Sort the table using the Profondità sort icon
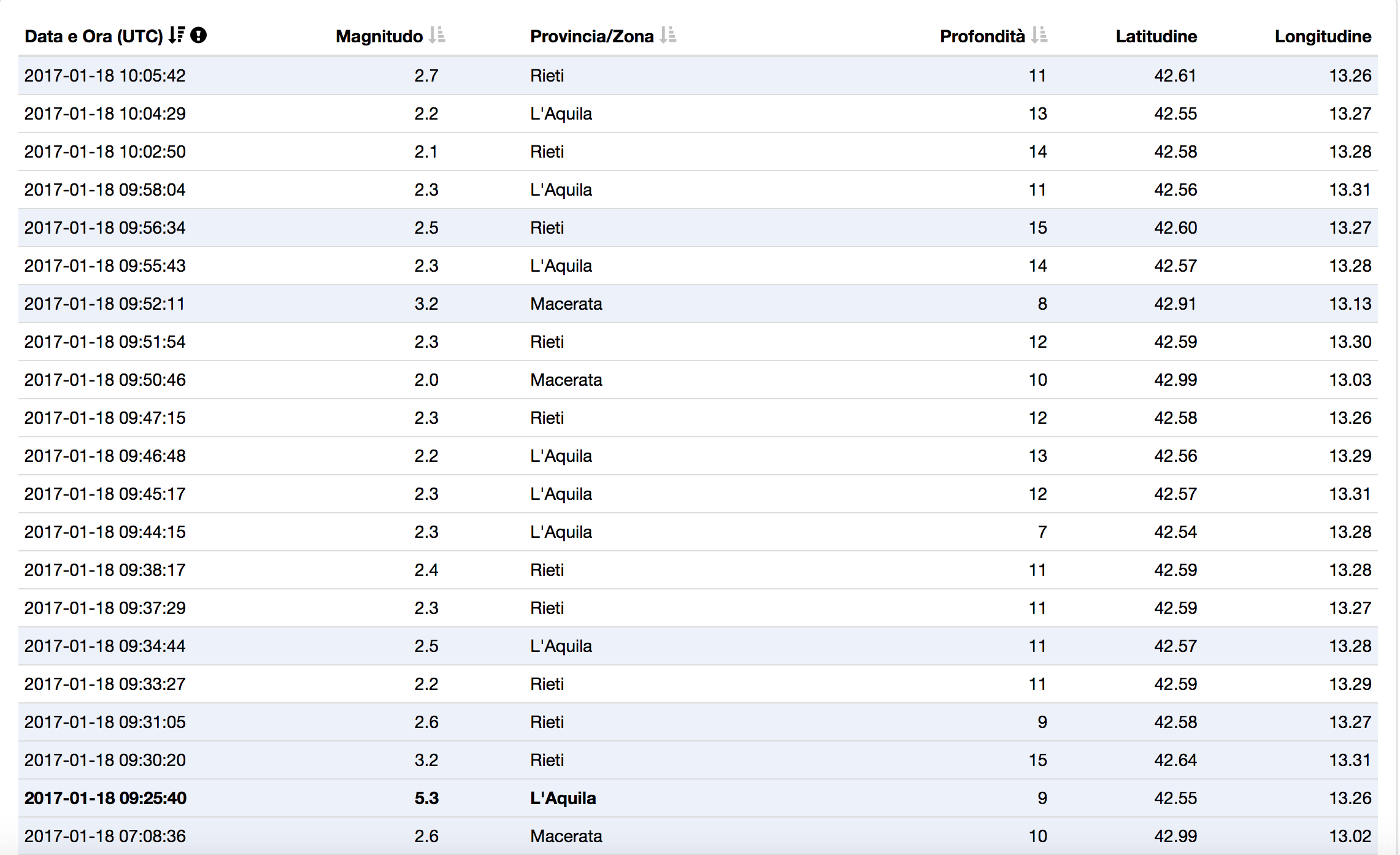Viewport: 1400px width, 855px height. click(1039, 35)
